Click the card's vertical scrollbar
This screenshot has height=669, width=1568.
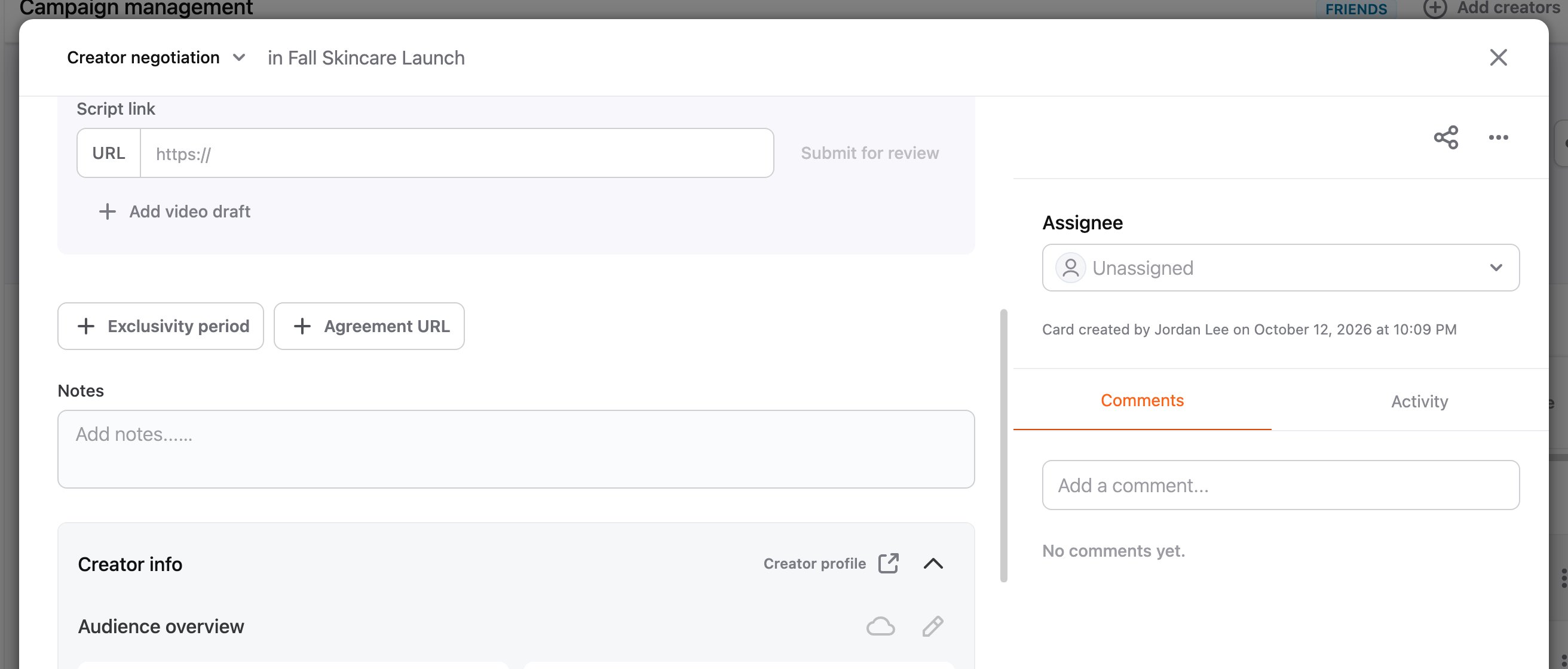click(1004, 445)
